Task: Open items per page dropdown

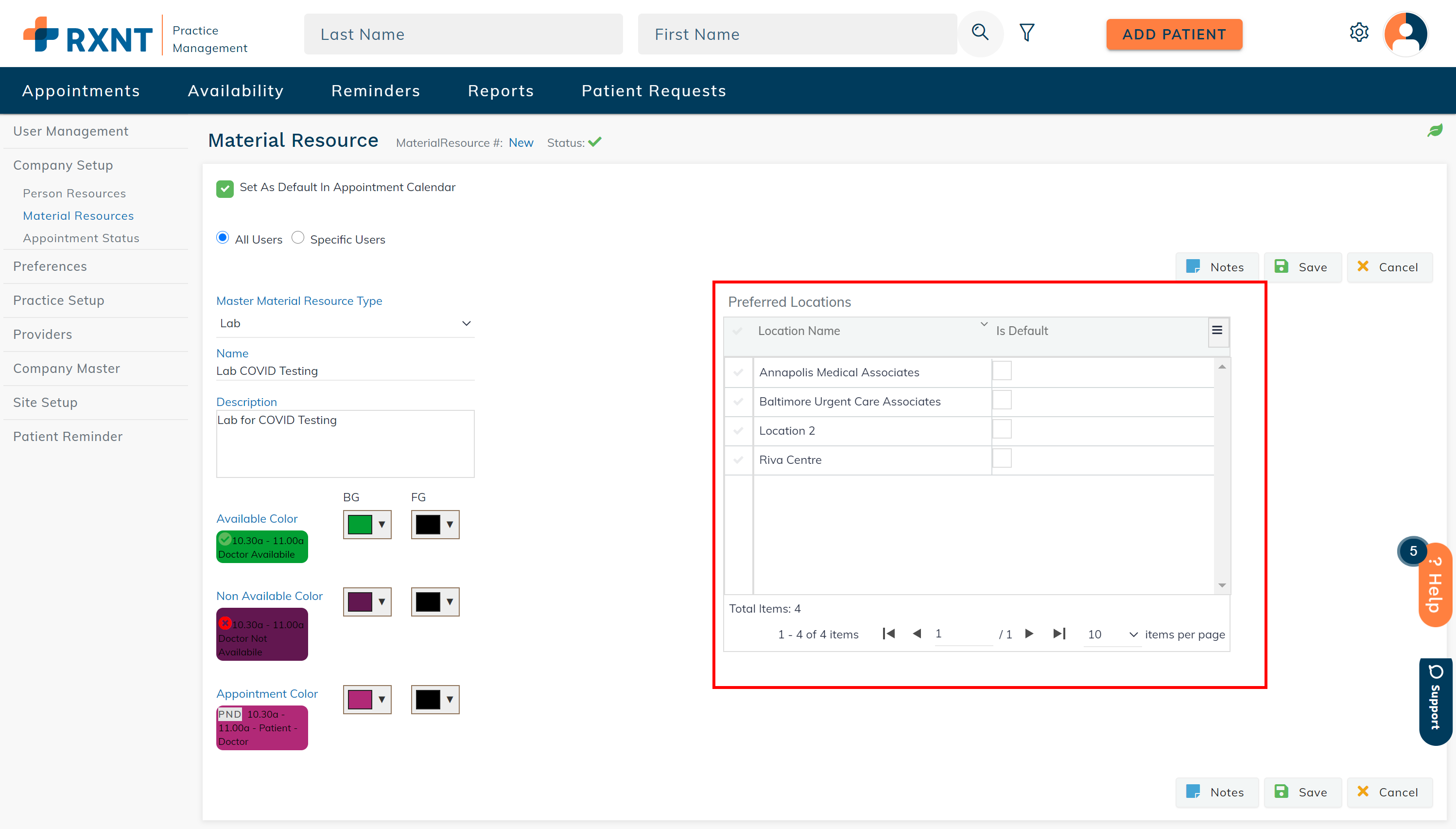Action: point(1112,635)
